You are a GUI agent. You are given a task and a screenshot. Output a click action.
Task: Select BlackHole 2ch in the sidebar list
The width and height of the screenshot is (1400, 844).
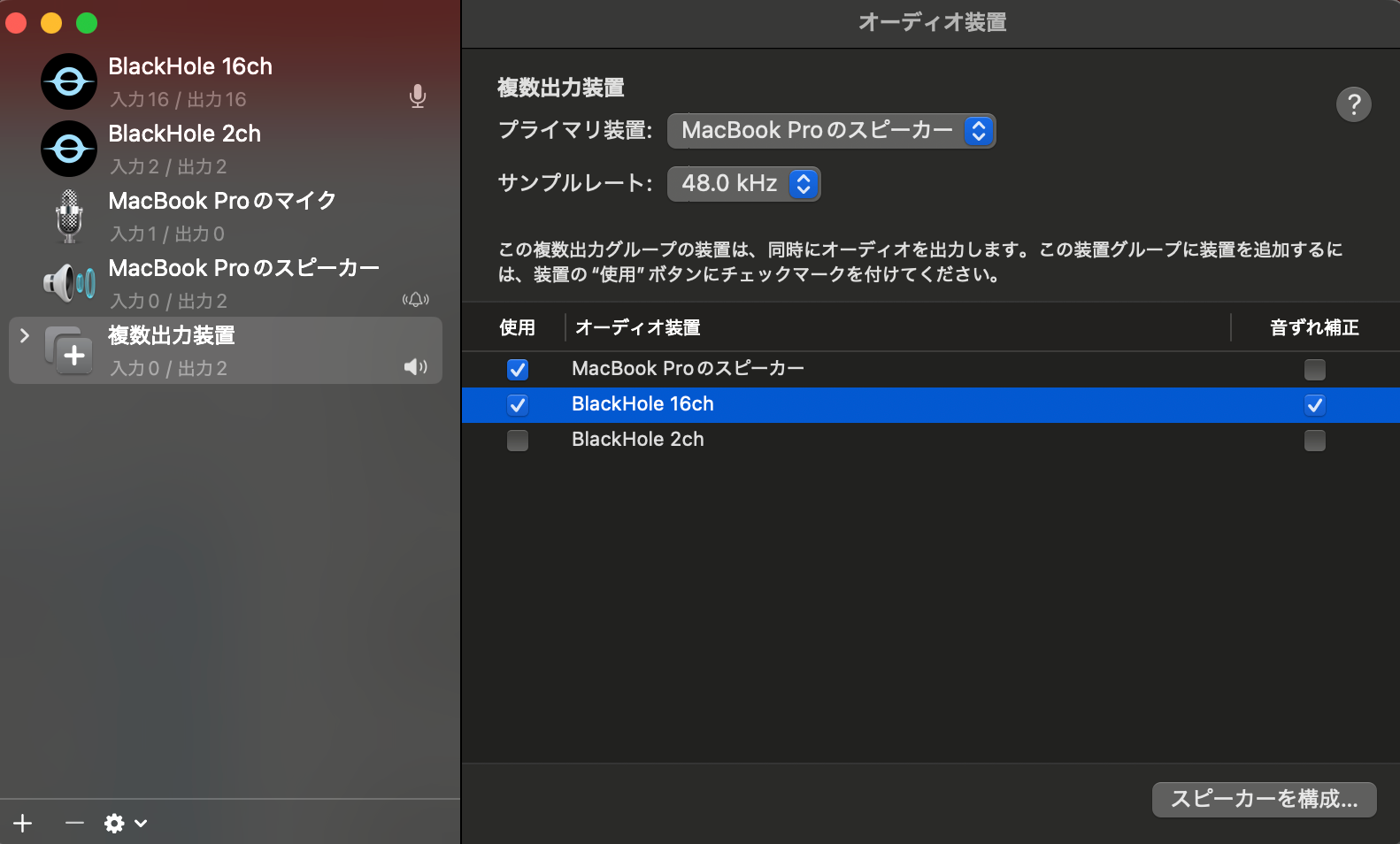226,149
